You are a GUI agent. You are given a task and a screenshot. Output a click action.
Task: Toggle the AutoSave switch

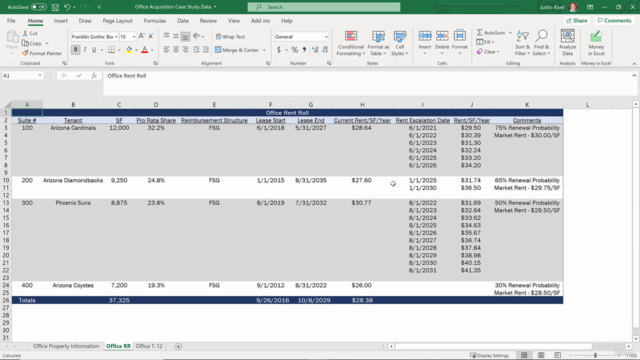coord(38,7)
